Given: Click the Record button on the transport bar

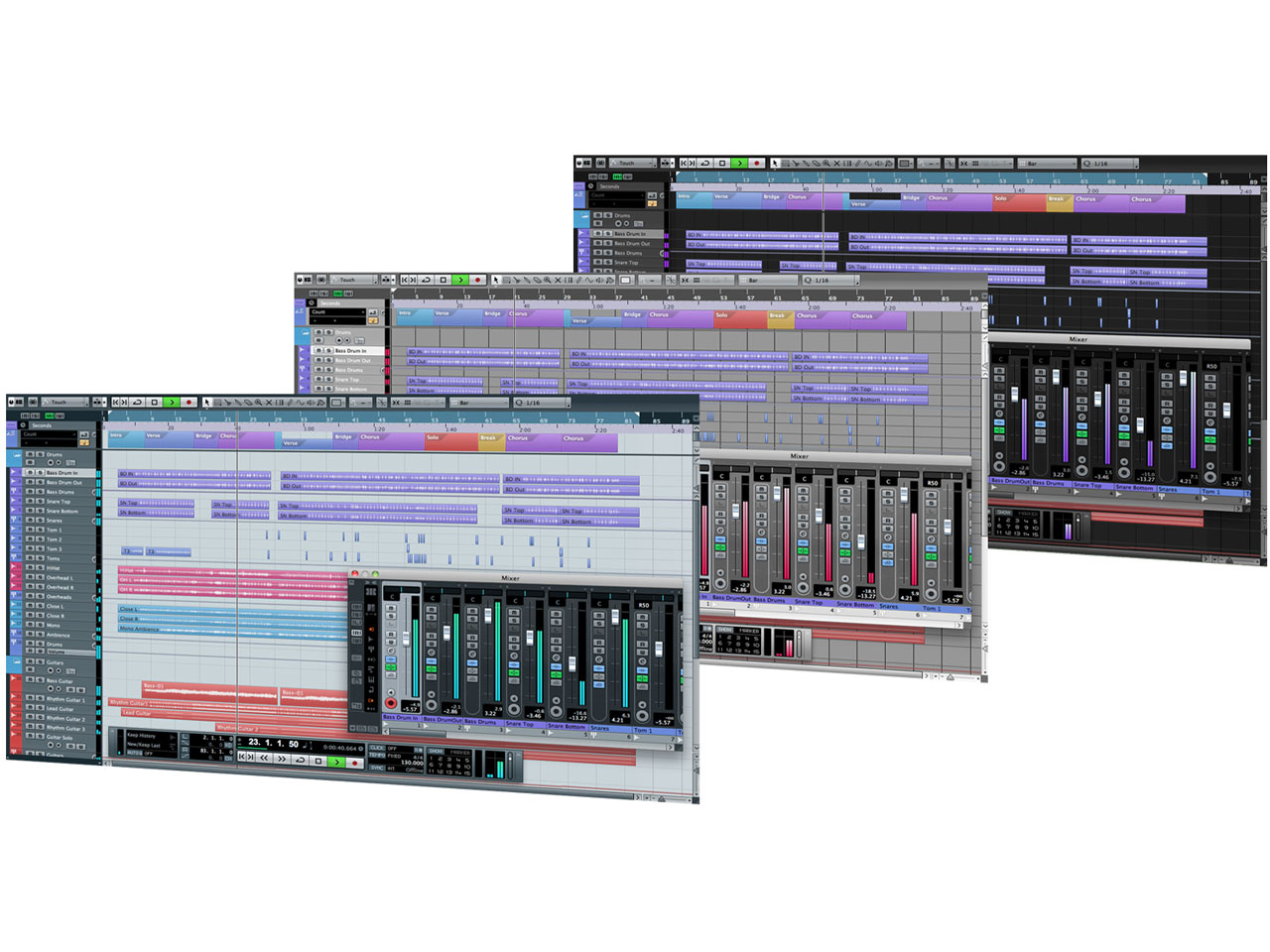Looking at the screenshot, I should [x=353, y=762].
